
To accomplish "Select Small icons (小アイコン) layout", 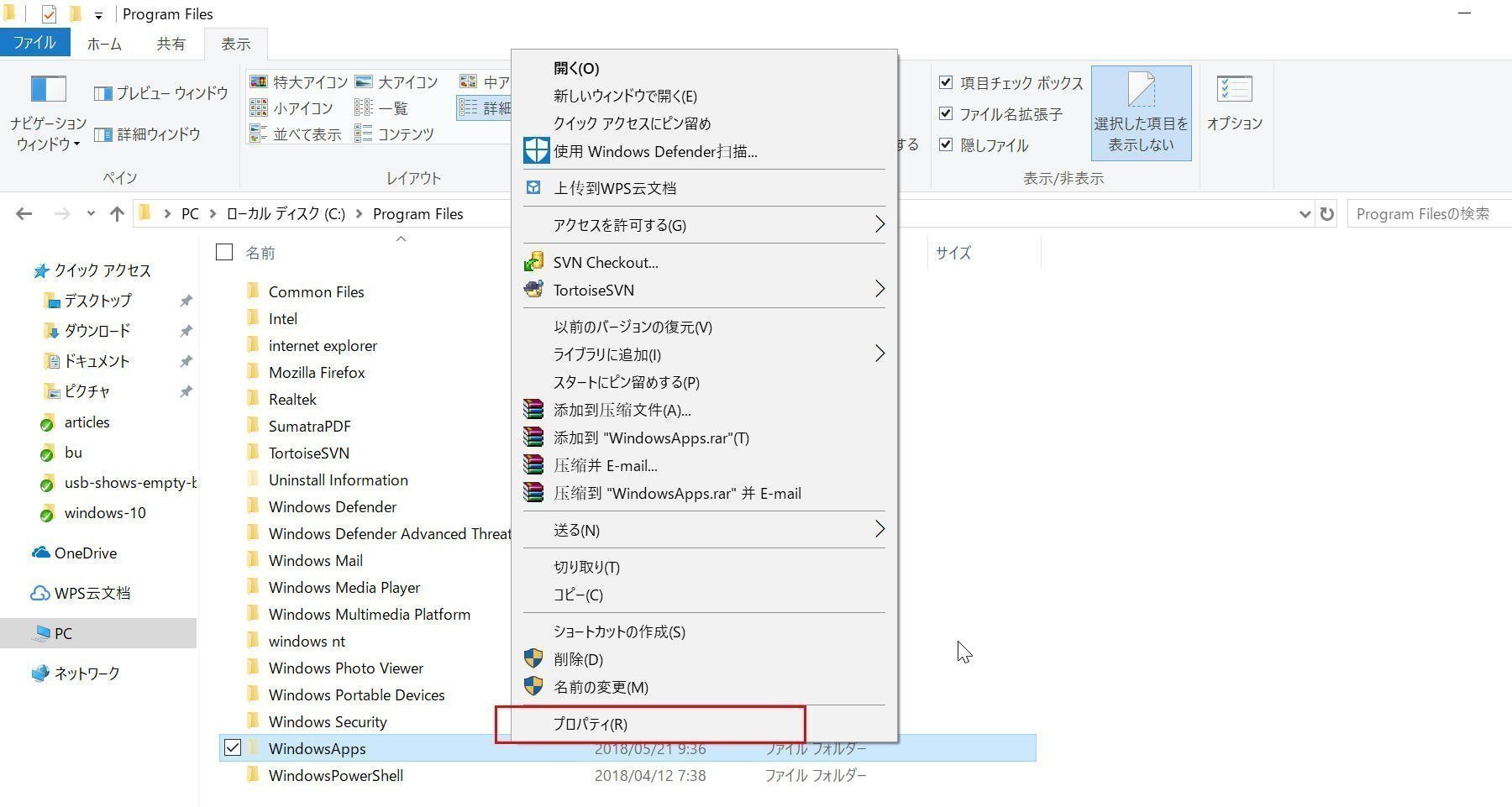I will [291, 108].
